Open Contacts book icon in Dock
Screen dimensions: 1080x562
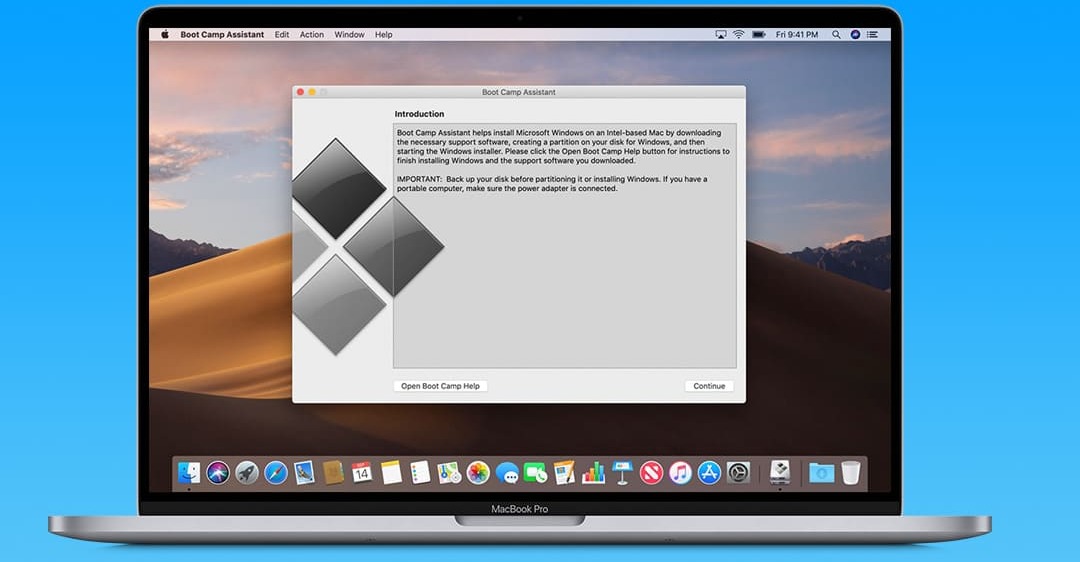(x=333, y=473)
